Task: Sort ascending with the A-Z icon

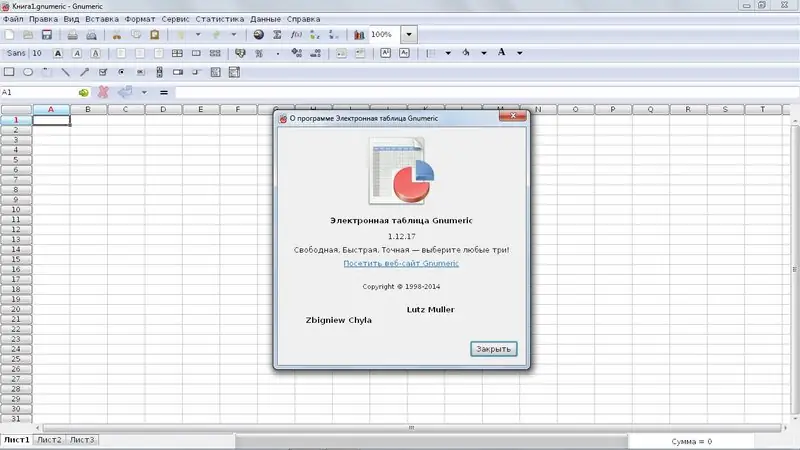Action: [x=315, y=35]
